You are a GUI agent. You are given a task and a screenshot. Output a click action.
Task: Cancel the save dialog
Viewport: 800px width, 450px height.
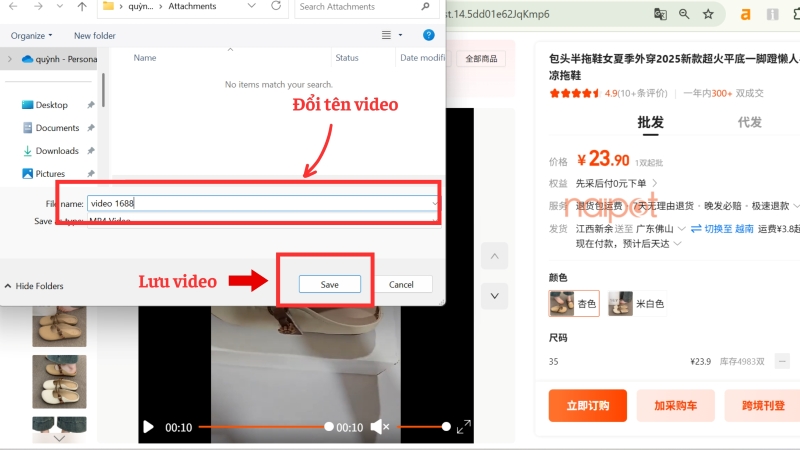click(401, 284)
